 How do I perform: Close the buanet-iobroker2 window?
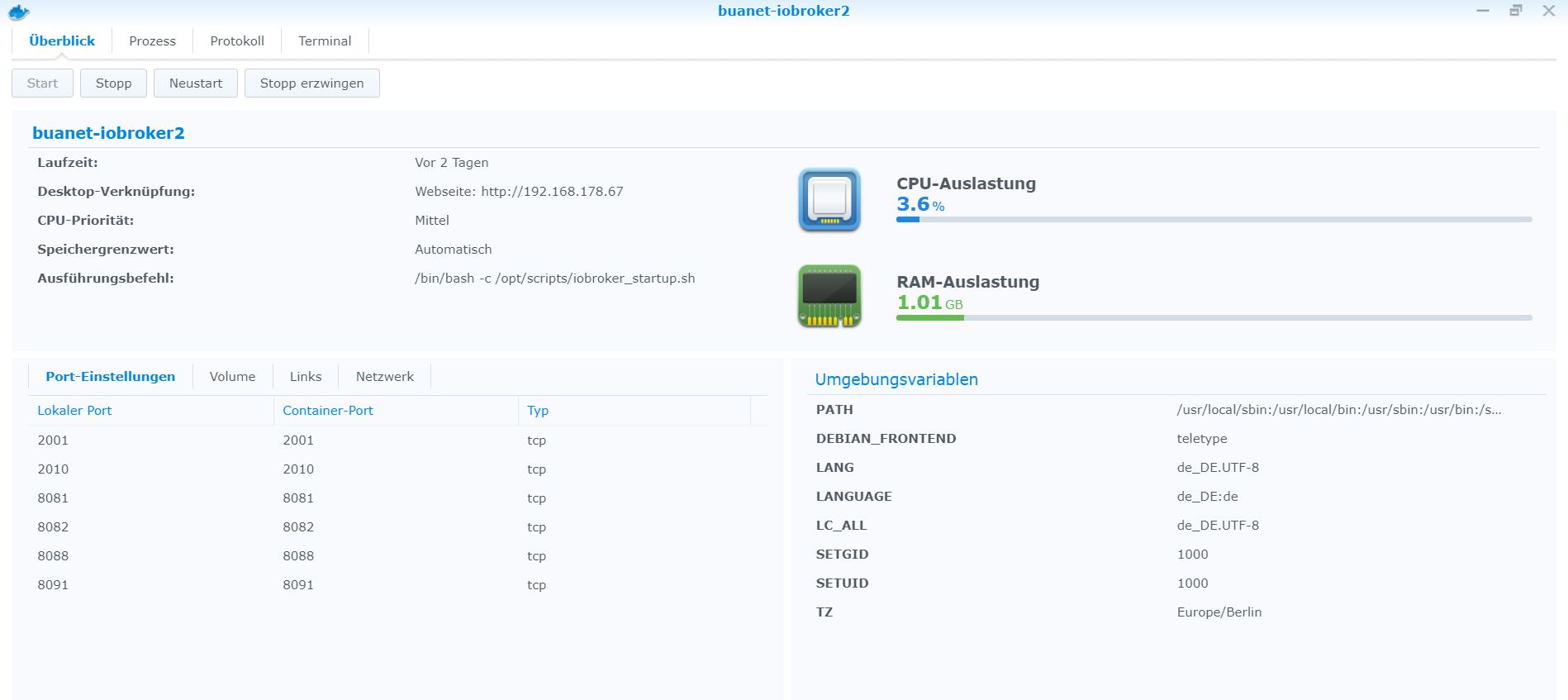click(1549, 11)
